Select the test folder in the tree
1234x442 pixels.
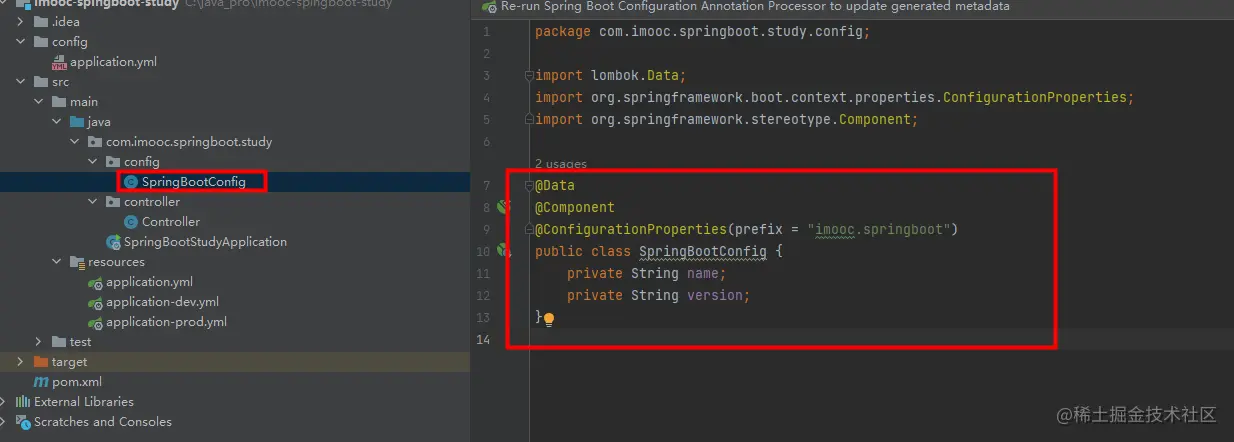(x=81, y=342)
